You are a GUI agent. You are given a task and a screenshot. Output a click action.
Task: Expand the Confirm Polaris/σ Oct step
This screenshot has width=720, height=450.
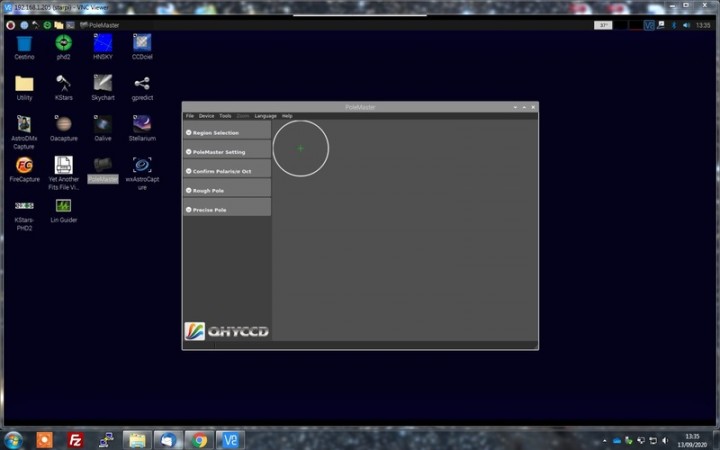coord(227,171)
